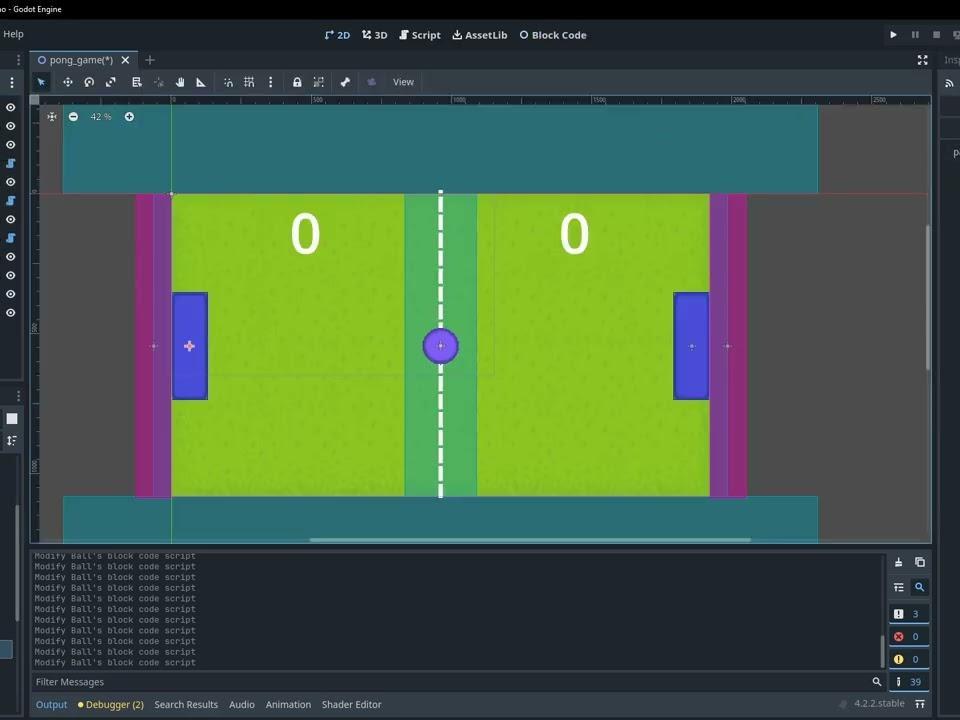Clear the Output log messages
Viewport: 960px width, 720px height.
pyautogui.click(x=898, y=562)
